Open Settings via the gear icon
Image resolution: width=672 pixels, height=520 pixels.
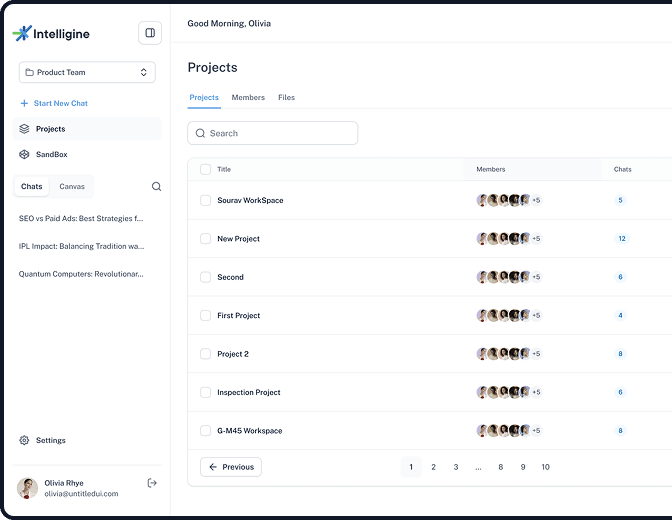pos(25,440)
